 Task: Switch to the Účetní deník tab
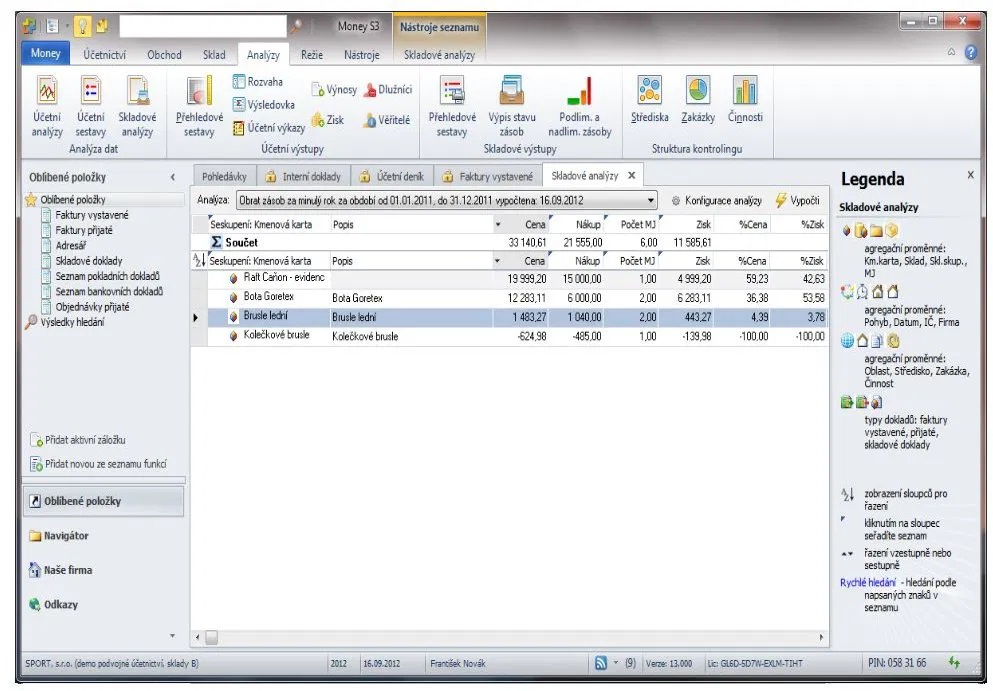click(x=393, y=177)
